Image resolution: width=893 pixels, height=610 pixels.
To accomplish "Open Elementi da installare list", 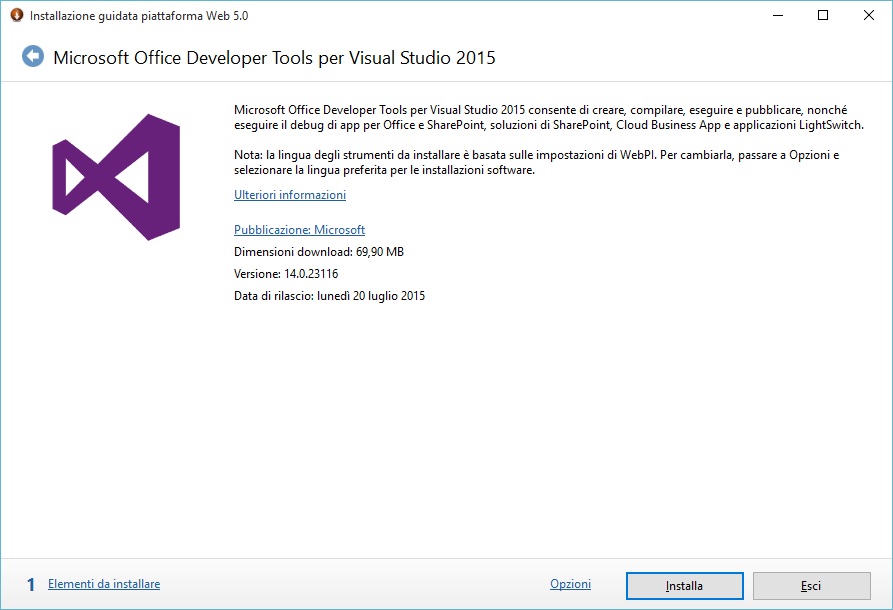I will click(x=104, y=584).
